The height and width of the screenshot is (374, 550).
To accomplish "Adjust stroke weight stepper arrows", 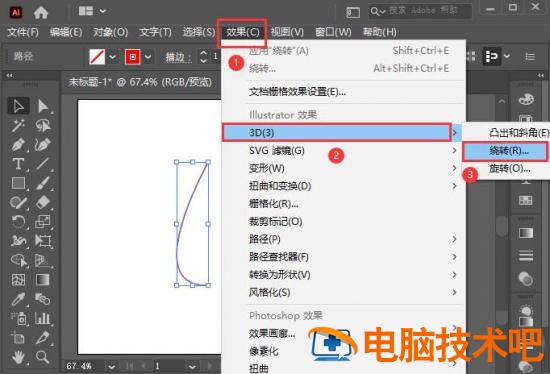I will 203,56.
